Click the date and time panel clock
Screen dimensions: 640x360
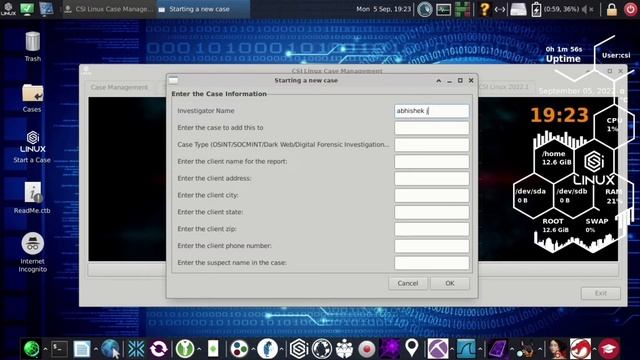[383, 9]
